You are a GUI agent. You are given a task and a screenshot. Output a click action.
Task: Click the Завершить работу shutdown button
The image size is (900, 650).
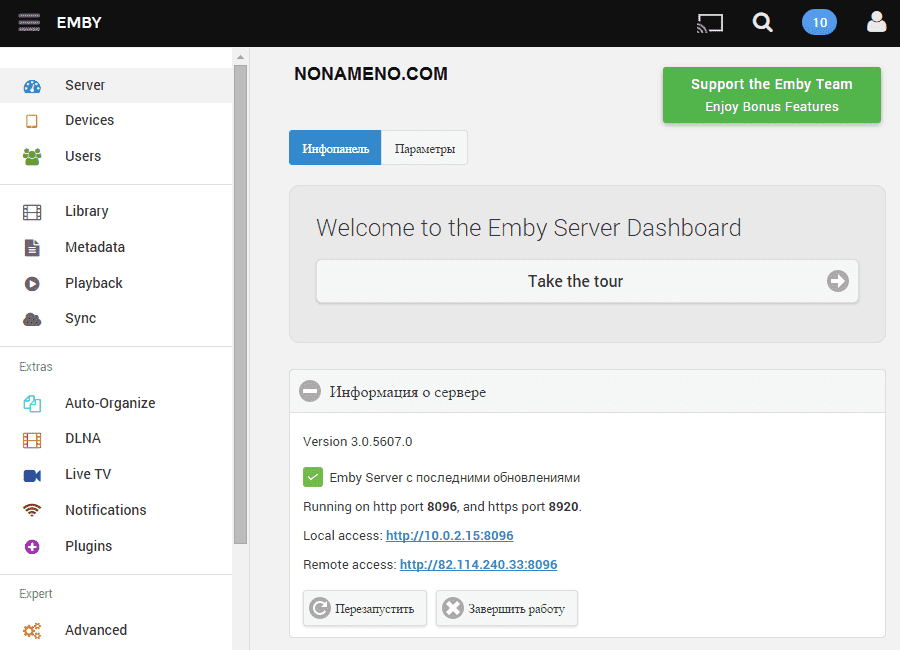506,608
